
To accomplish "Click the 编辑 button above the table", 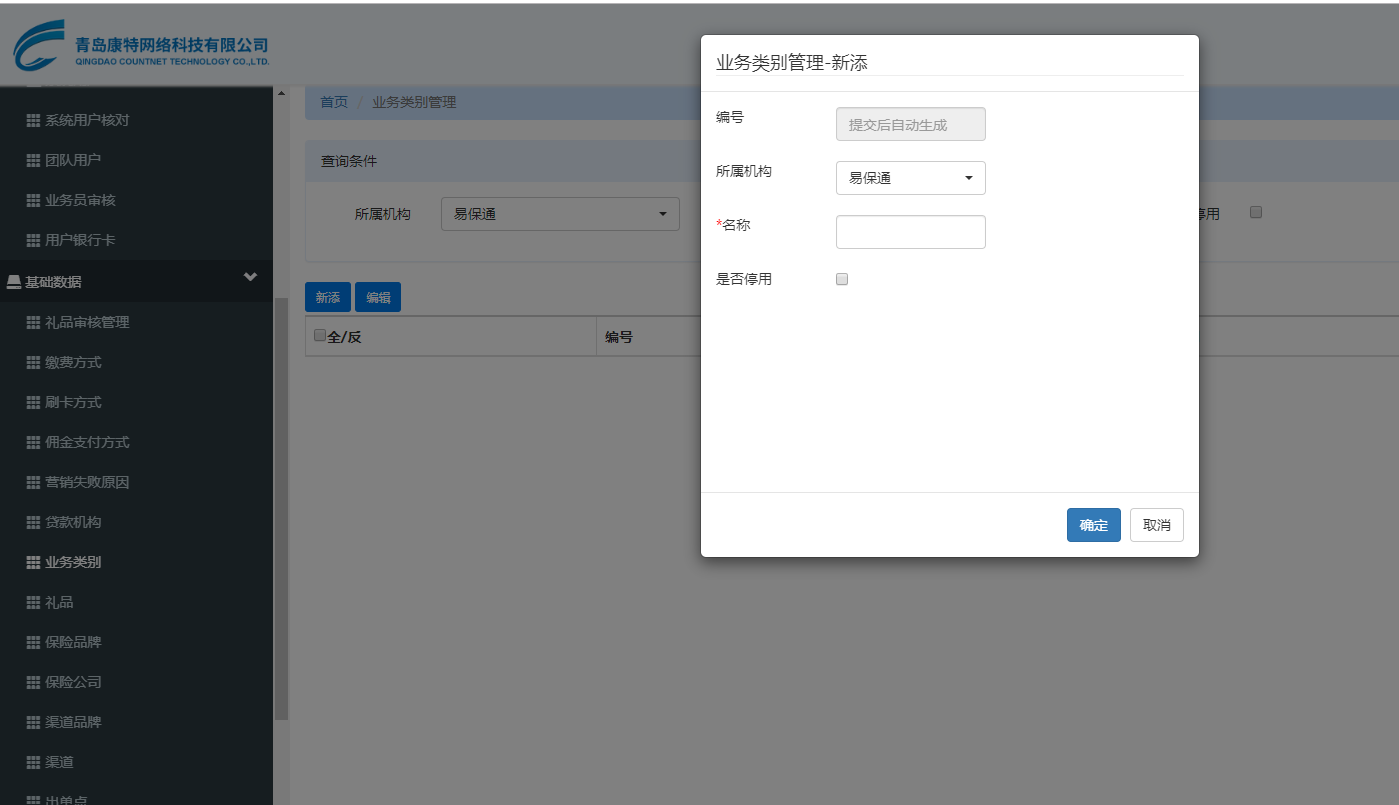I will pos(378,297).
